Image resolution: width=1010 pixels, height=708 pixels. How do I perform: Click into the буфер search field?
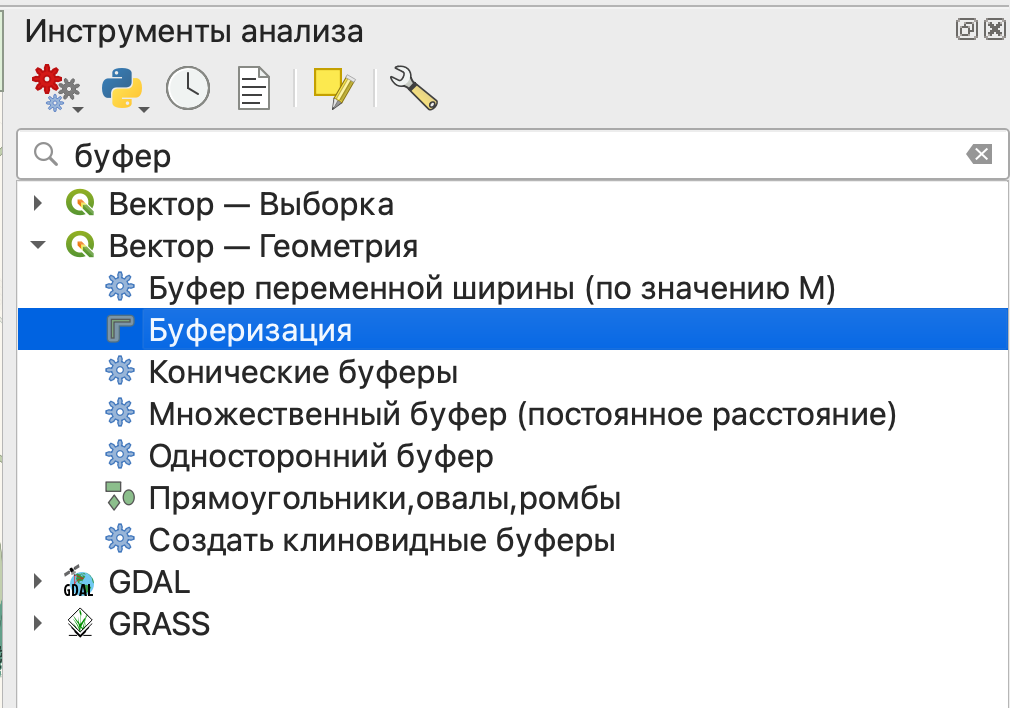(x=500, y=155)
